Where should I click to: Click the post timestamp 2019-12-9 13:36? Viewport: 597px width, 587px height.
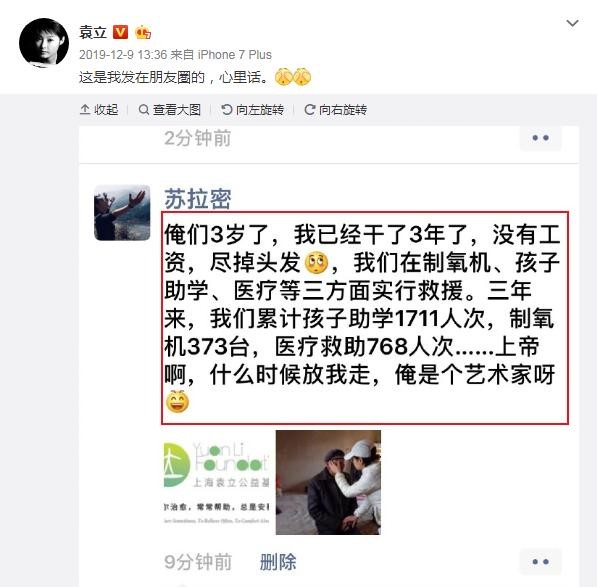123,54
